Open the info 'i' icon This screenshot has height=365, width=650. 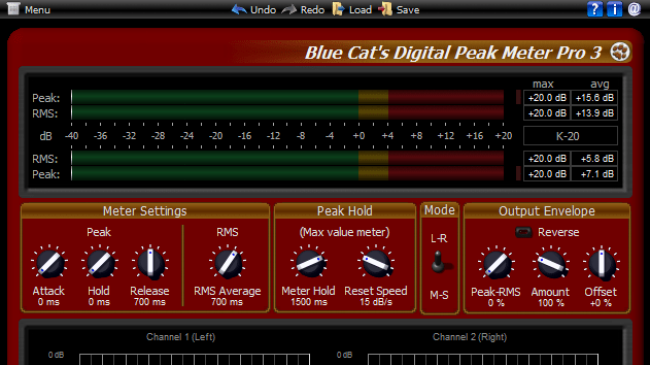614,9
